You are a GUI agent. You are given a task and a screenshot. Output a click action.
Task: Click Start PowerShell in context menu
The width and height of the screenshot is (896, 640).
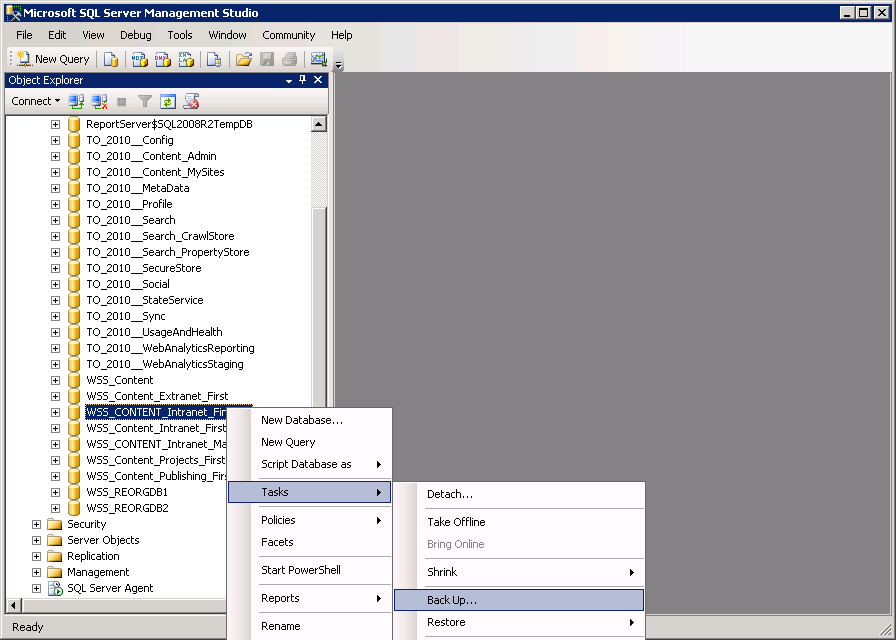pyautogui.click(x=300, y=570)
